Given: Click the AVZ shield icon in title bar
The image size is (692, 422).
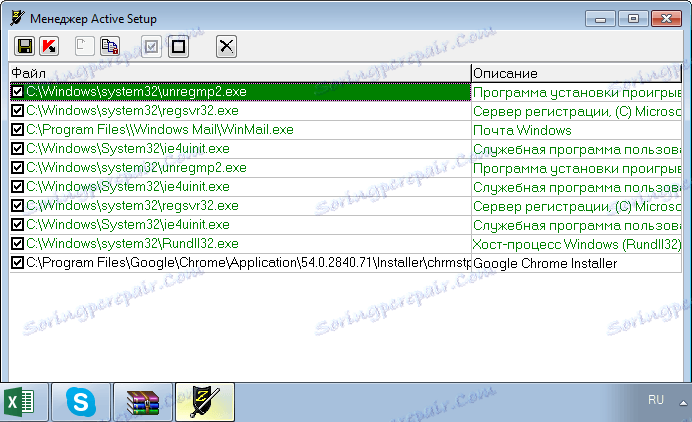Looking at the screenshot, I should 17,18.
